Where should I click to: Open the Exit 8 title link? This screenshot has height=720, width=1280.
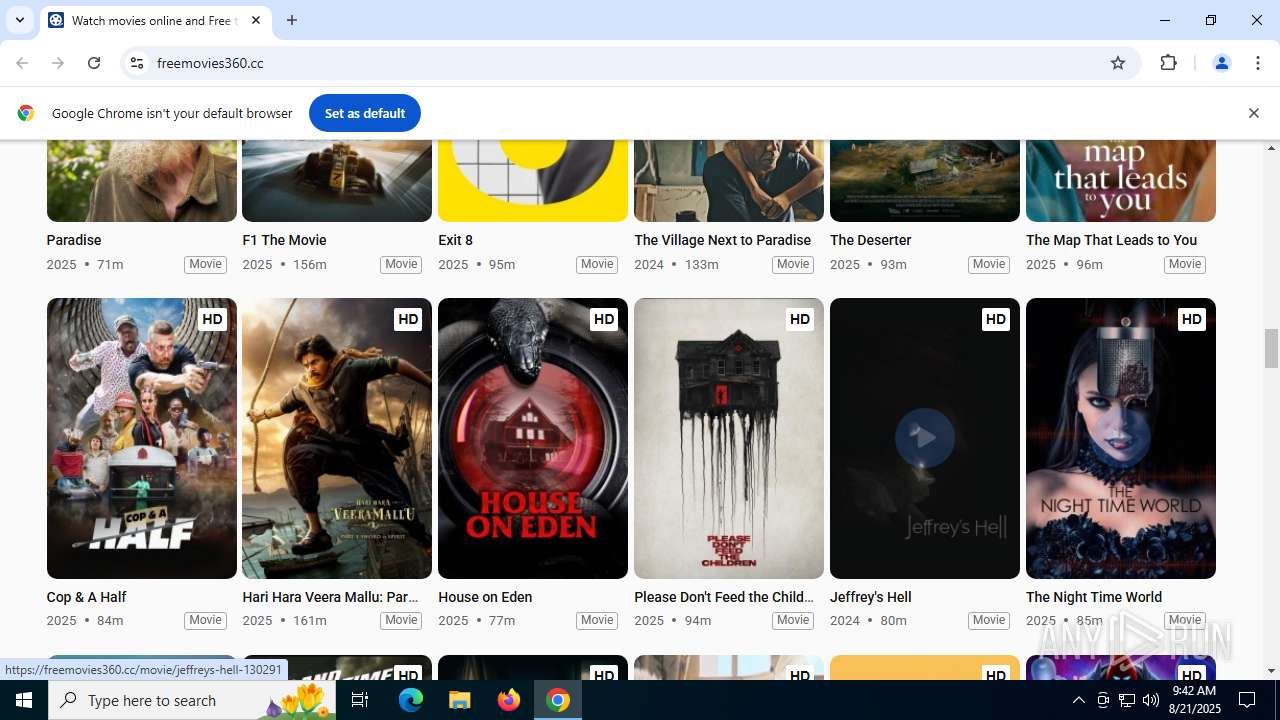click(455, 240)
